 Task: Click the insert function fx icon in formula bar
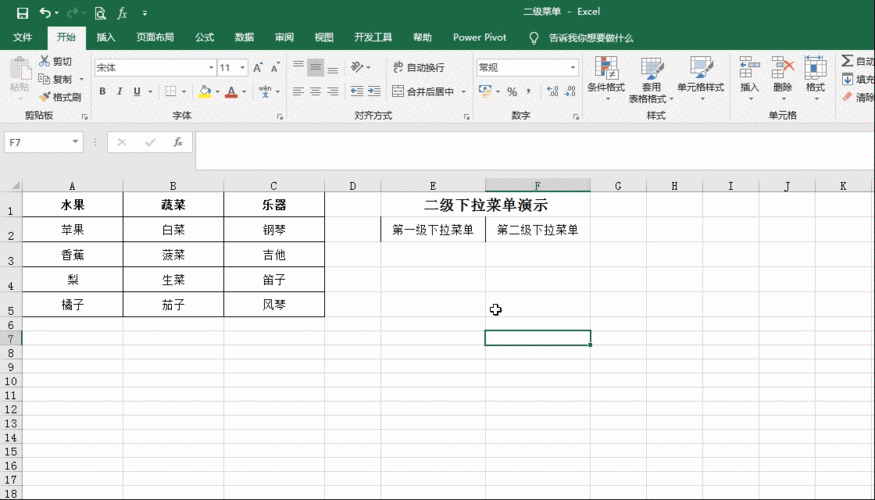click(x=178, y=143)
